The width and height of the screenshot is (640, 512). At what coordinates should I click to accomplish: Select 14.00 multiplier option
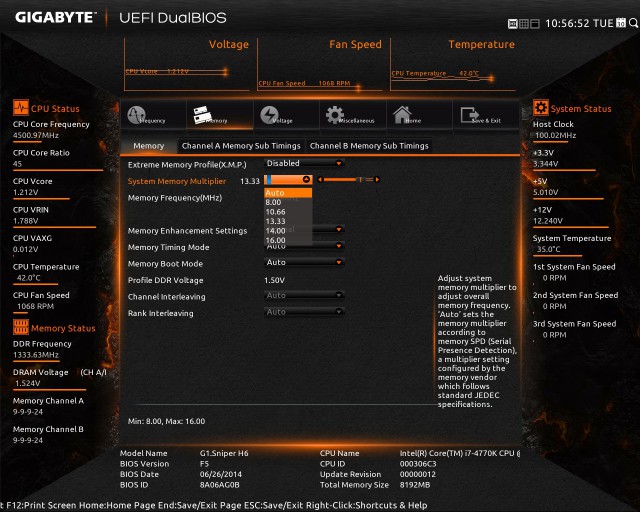coord(288,231)
